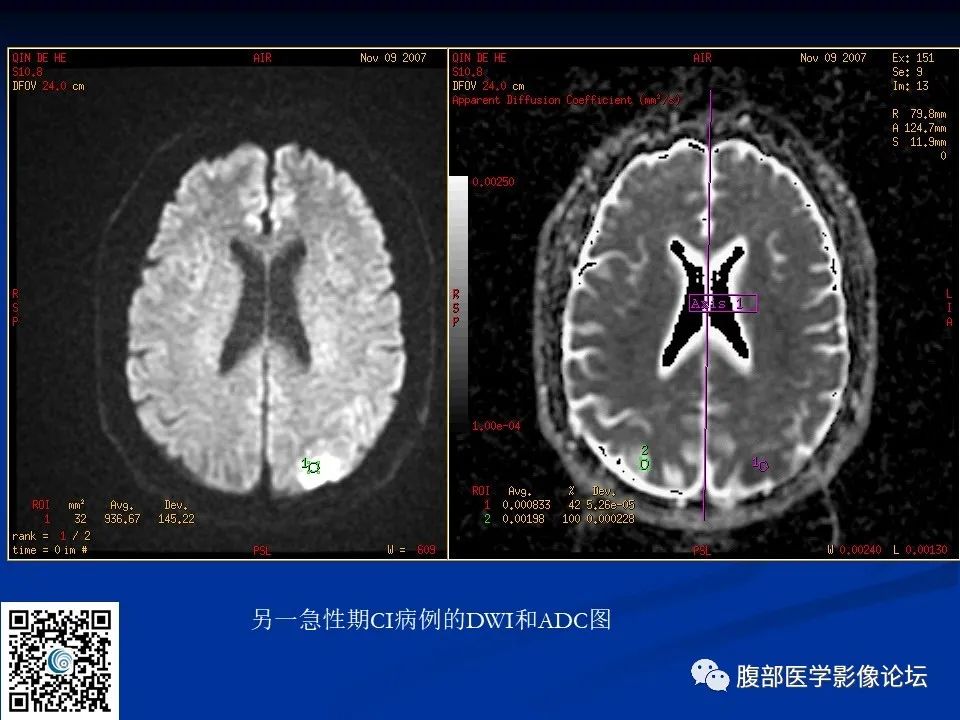This screenshot has height=720, width=960.
Task: Click window width 'W = 609' in DWI panel
Action: (x=411, y=550)
